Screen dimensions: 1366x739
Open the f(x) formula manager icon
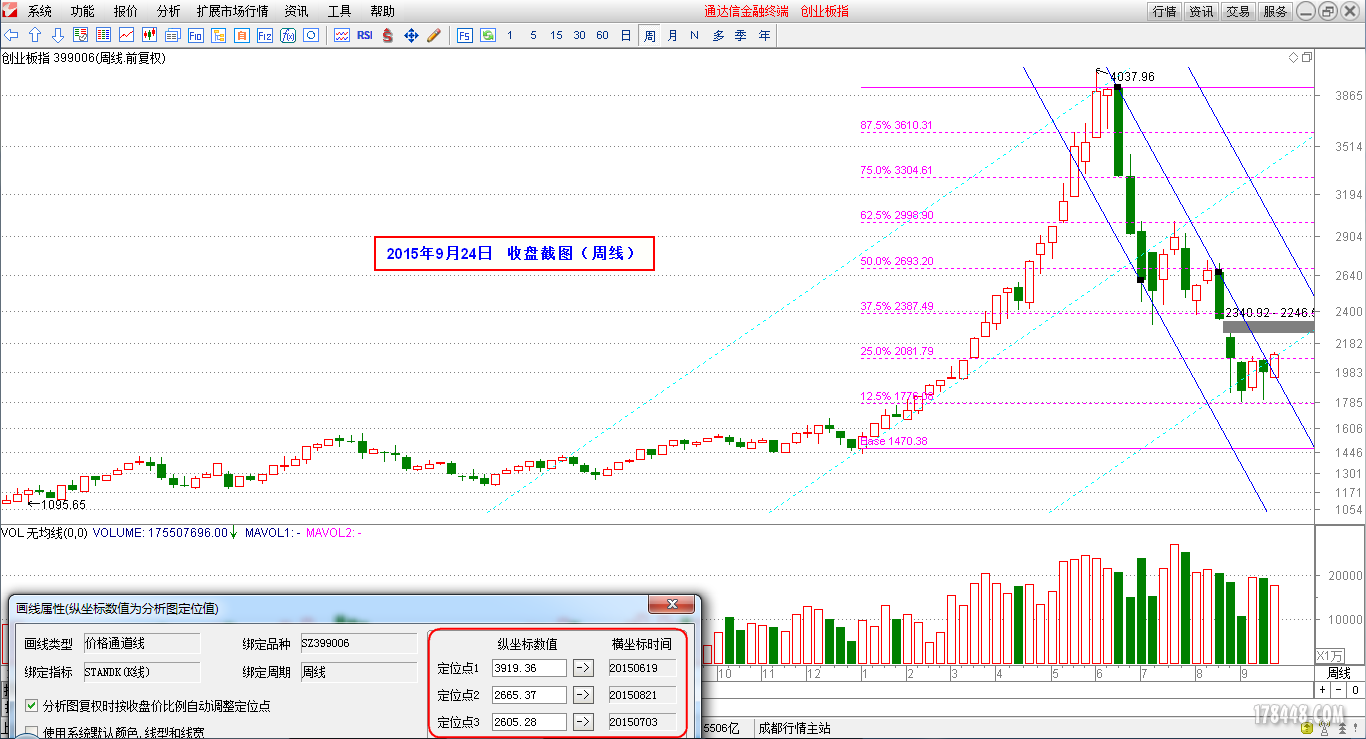287,35
